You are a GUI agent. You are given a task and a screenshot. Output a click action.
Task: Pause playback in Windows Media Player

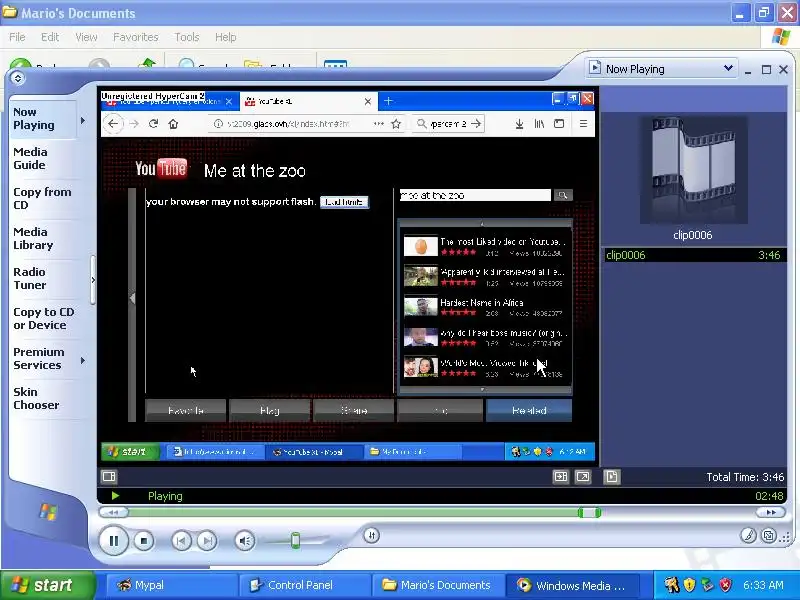tap(113, 540)
